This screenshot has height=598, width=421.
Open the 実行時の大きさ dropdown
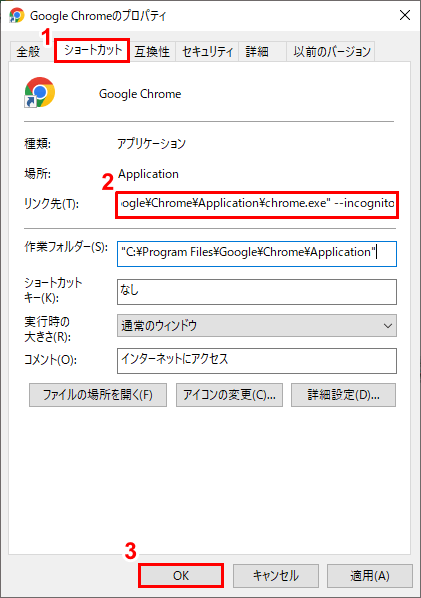[257, 326]
